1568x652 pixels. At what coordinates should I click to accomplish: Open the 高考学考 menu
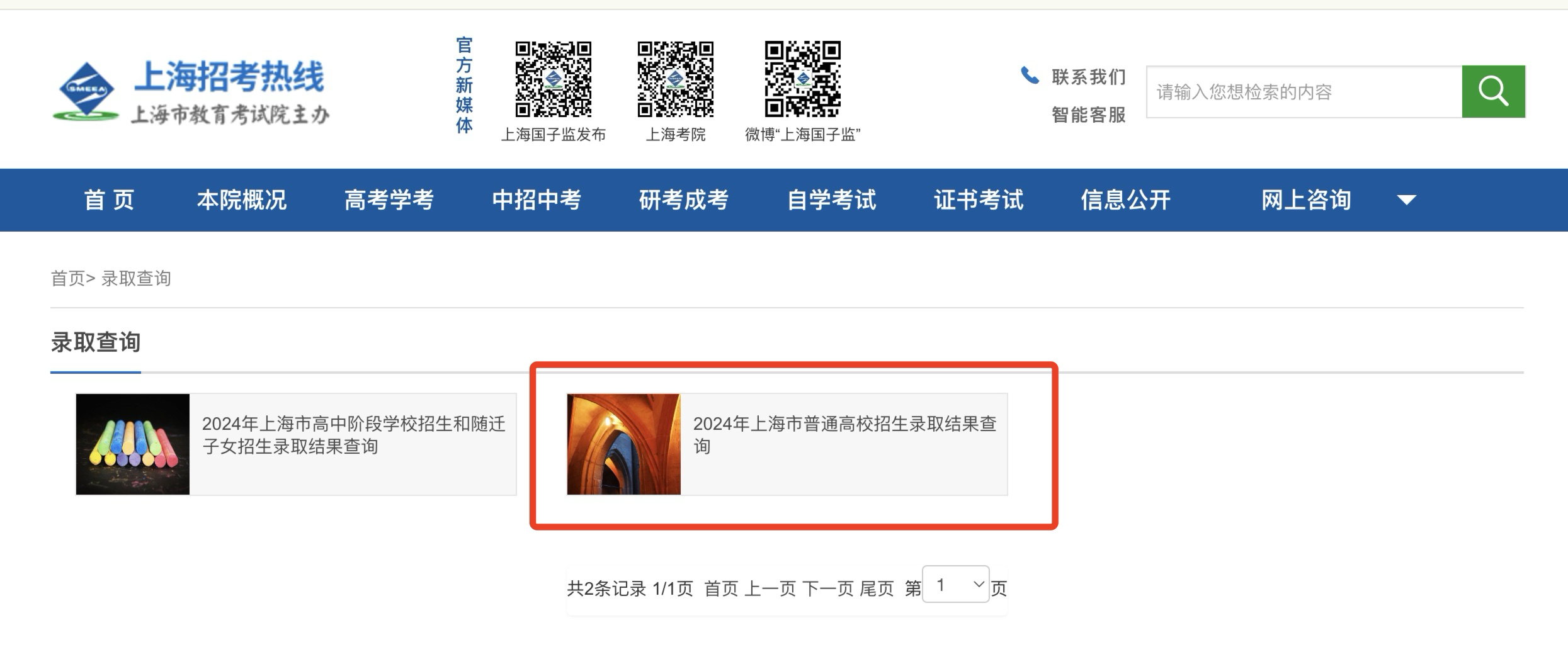click(389, 200)
